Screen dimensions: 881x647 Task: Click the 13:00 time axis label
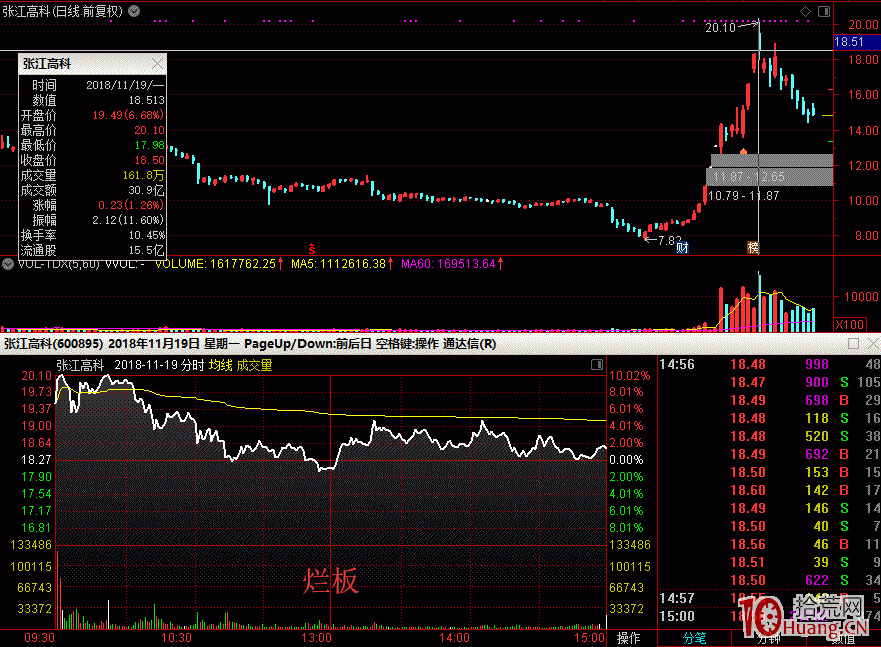pyautogui.click(x=316, y=638)
